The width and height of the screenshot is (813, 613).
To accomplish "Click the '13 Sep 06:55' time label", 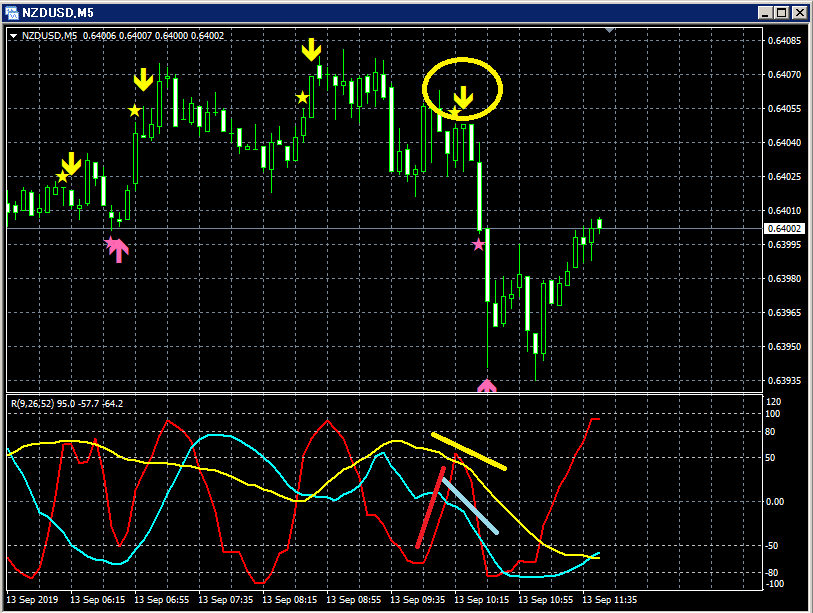I will 162,600.
